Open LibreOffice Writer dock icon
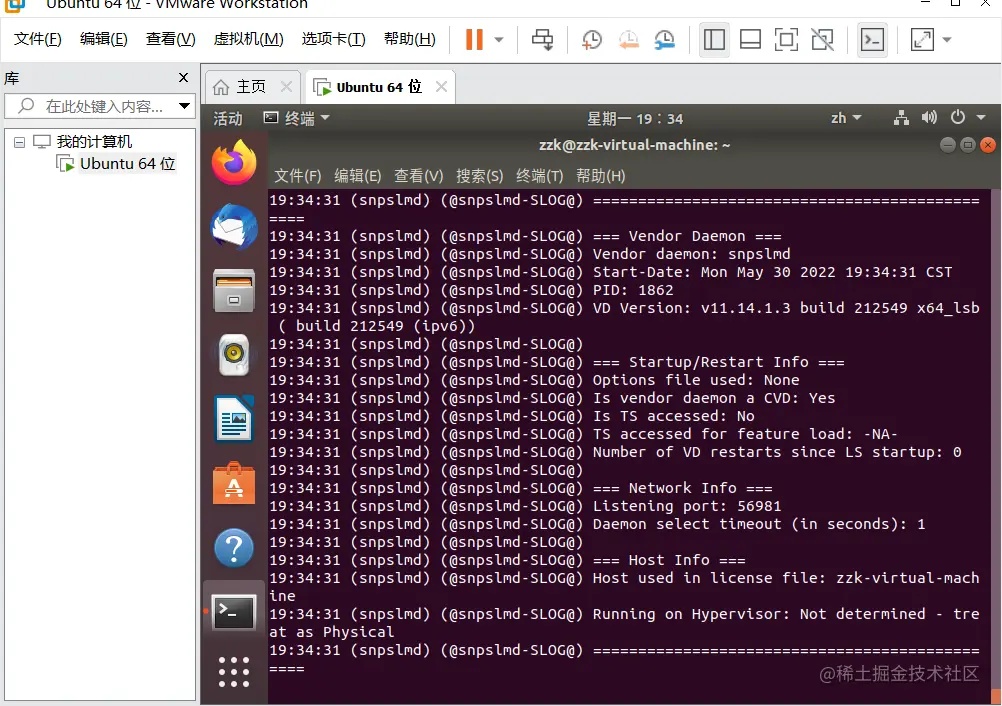This screenshot has width=1002, height=706. tap(234, 419)
